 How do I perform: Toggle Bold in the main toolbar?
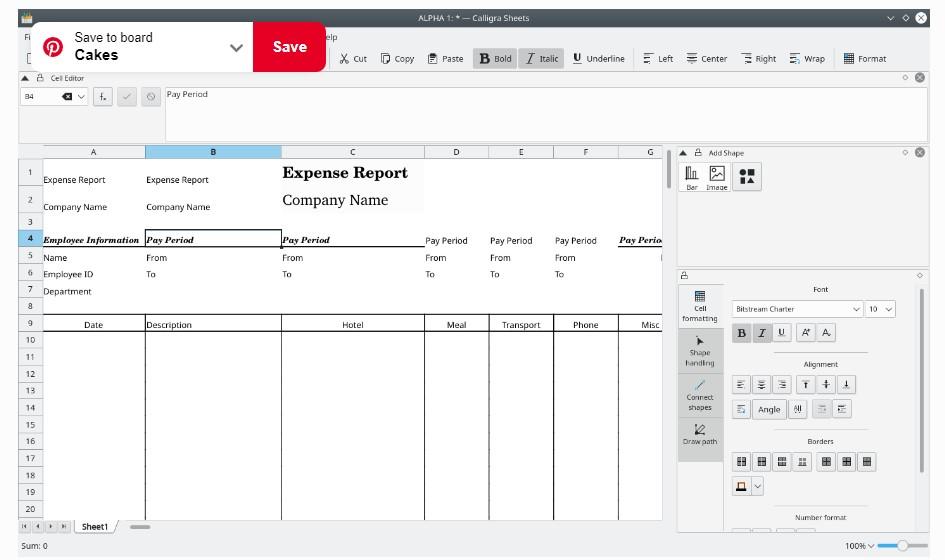click(x=495, y=59)
